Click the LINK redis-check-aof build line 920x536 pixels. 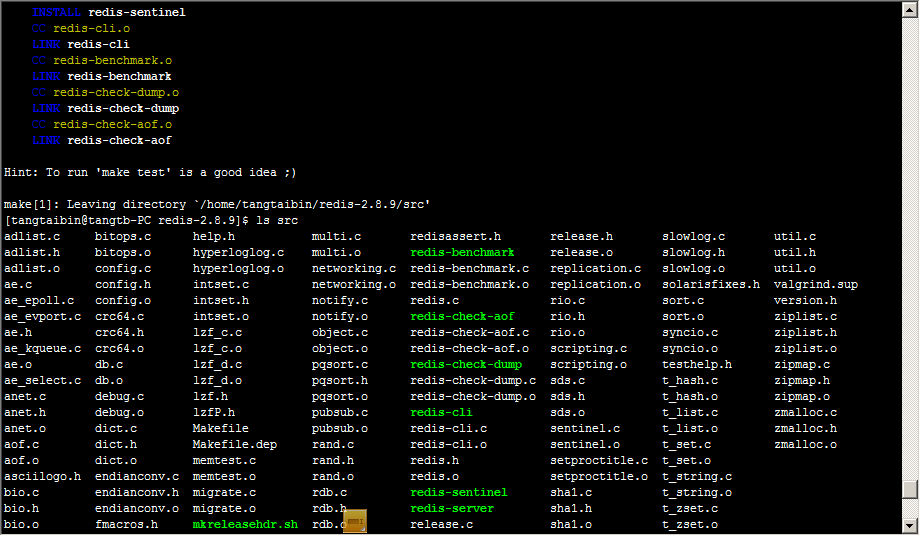102,140
